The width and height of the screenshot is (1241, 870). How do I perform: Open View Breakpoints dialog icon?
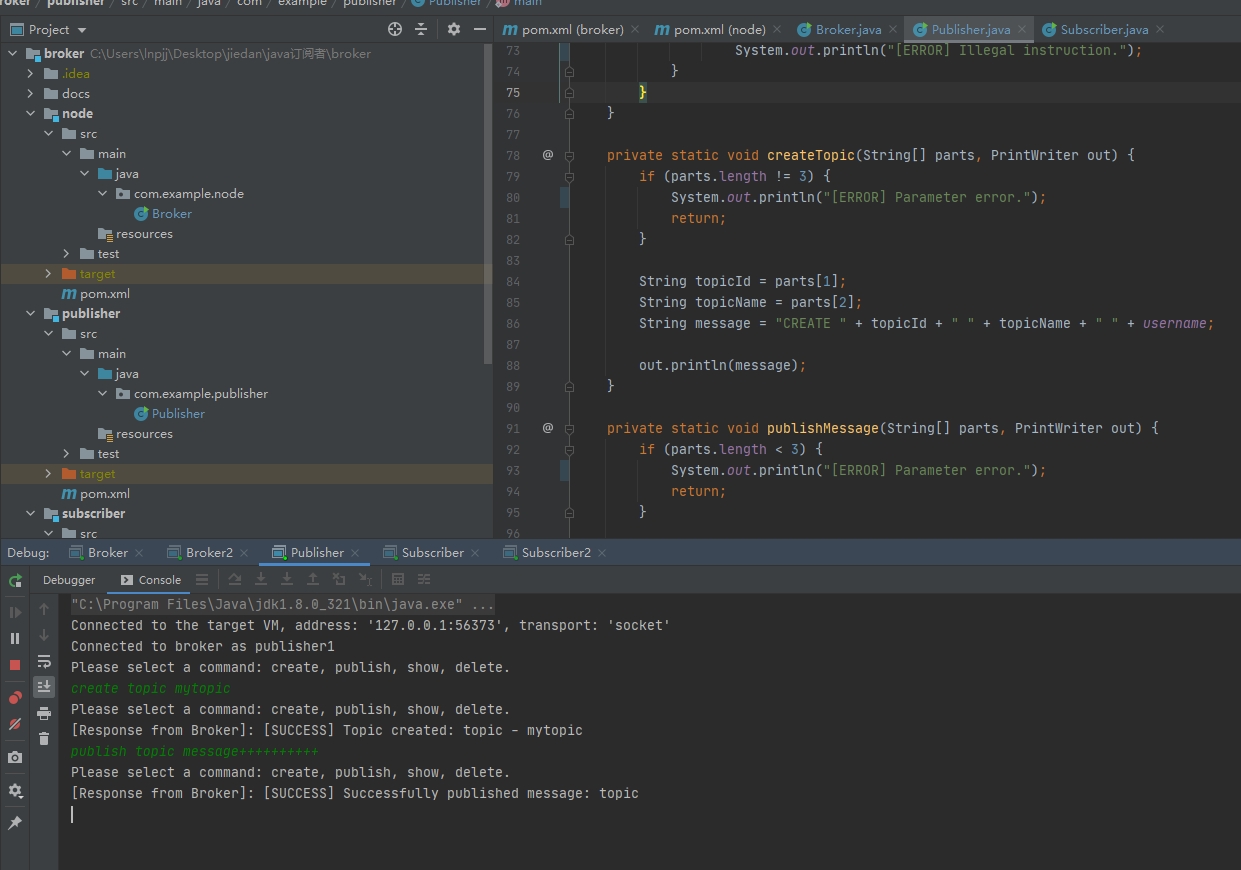[x=15, y=698]
